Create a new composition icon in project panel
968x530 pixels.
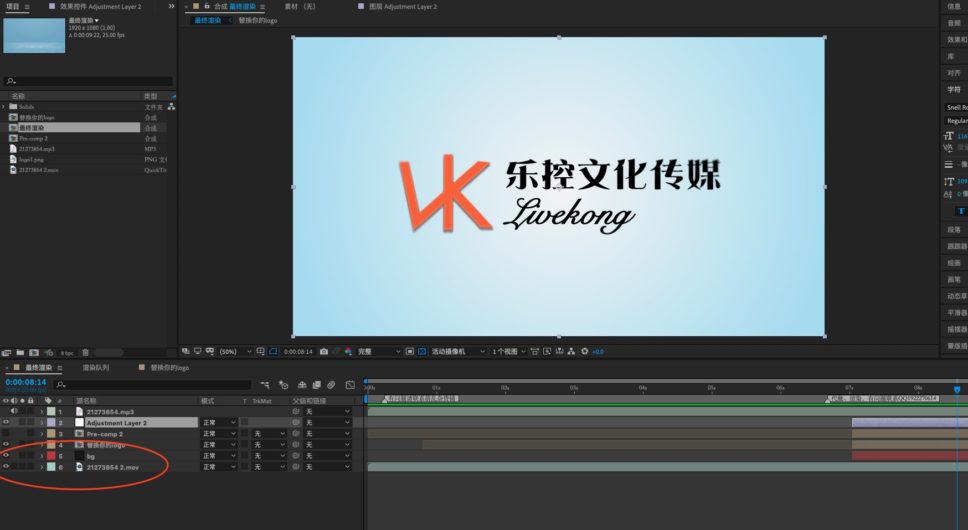pos(34,353)
